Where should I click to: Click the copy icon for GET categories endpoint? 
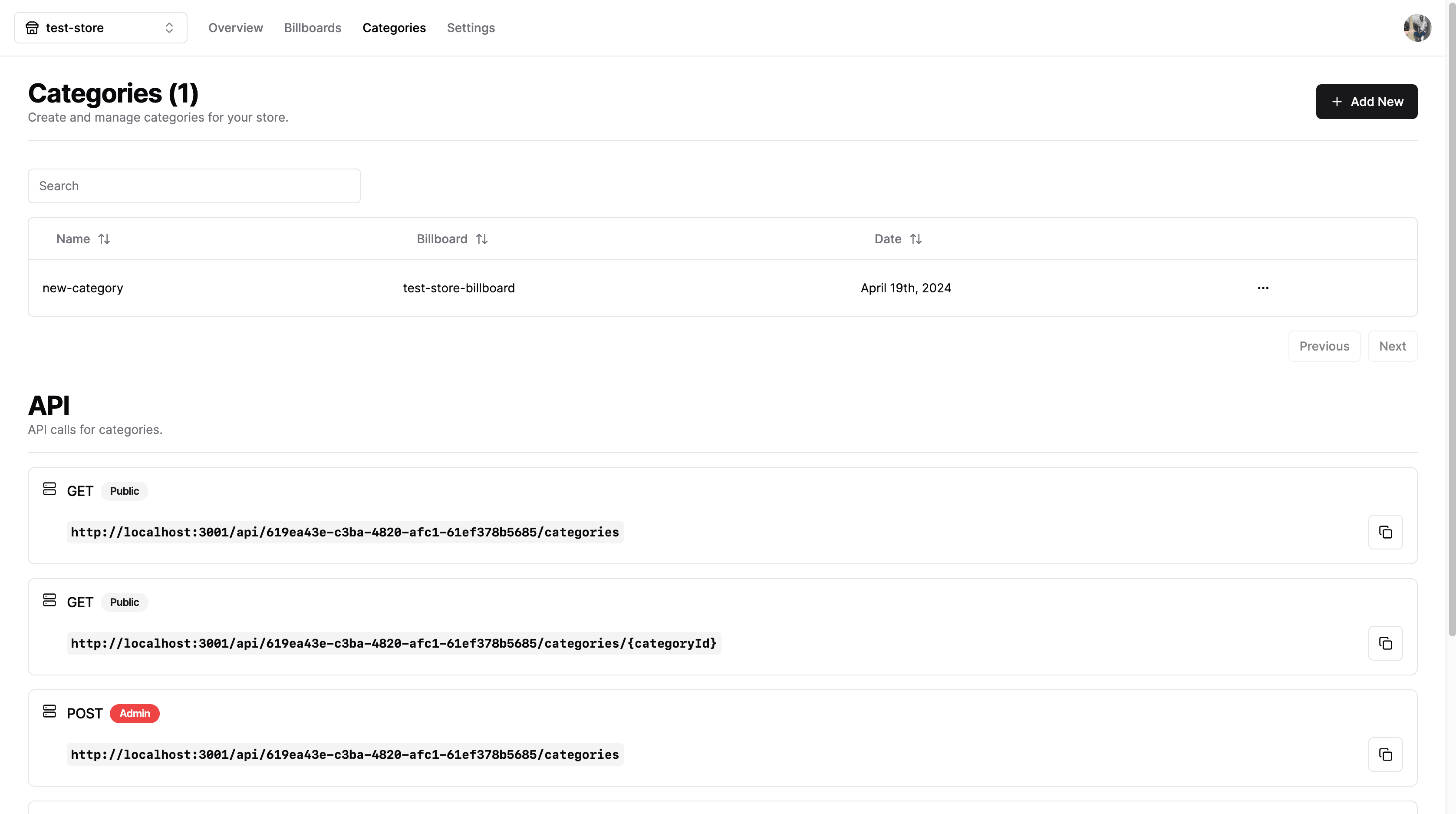(1385, 532)
